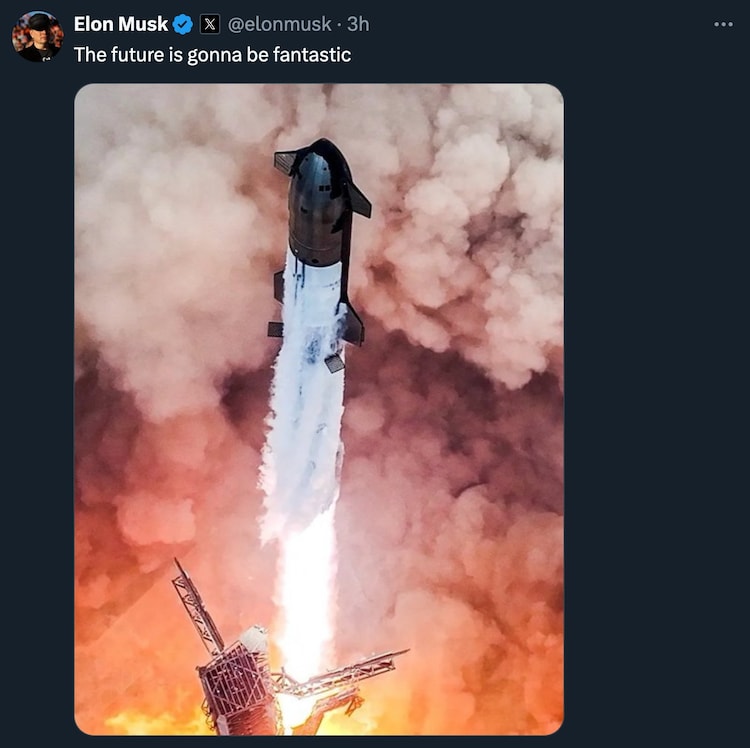The height and width of the screenshot is (748, 750).
Task: Click the word "future" in the tweet
Action: (135, 54)
